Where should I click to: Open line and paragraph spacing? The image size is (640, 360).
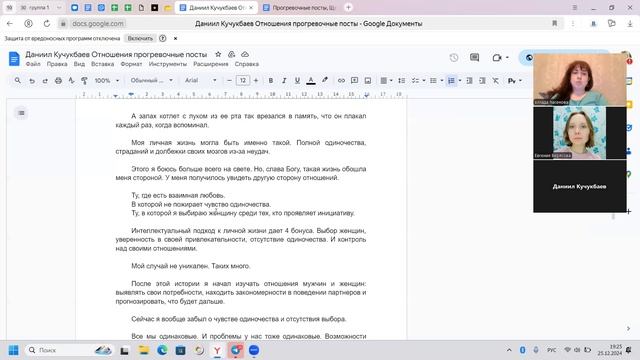point(402,81)
